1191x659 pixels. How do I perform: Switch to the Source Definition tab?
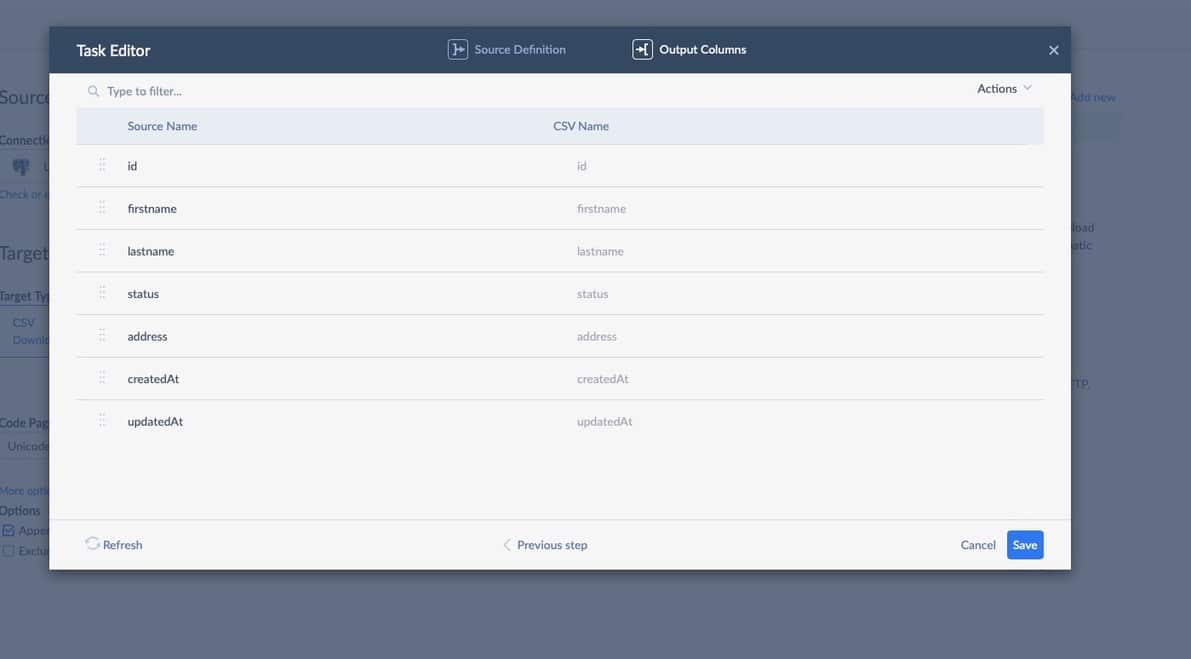519,50
